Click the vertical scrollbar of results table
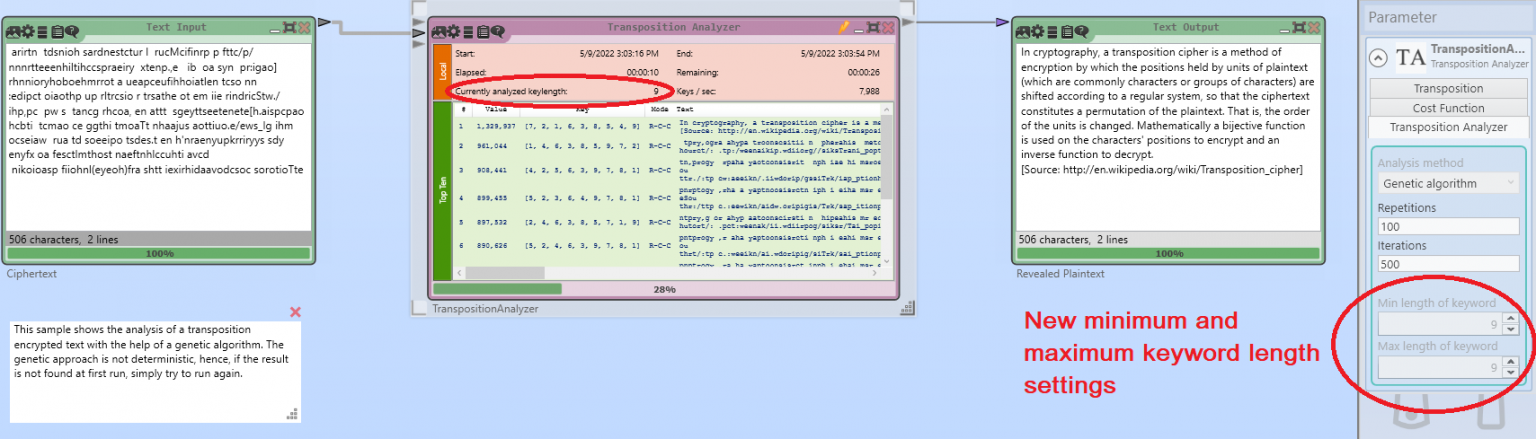The width and height of the screenshot is (1536, 439). click(x=888, y=183)
